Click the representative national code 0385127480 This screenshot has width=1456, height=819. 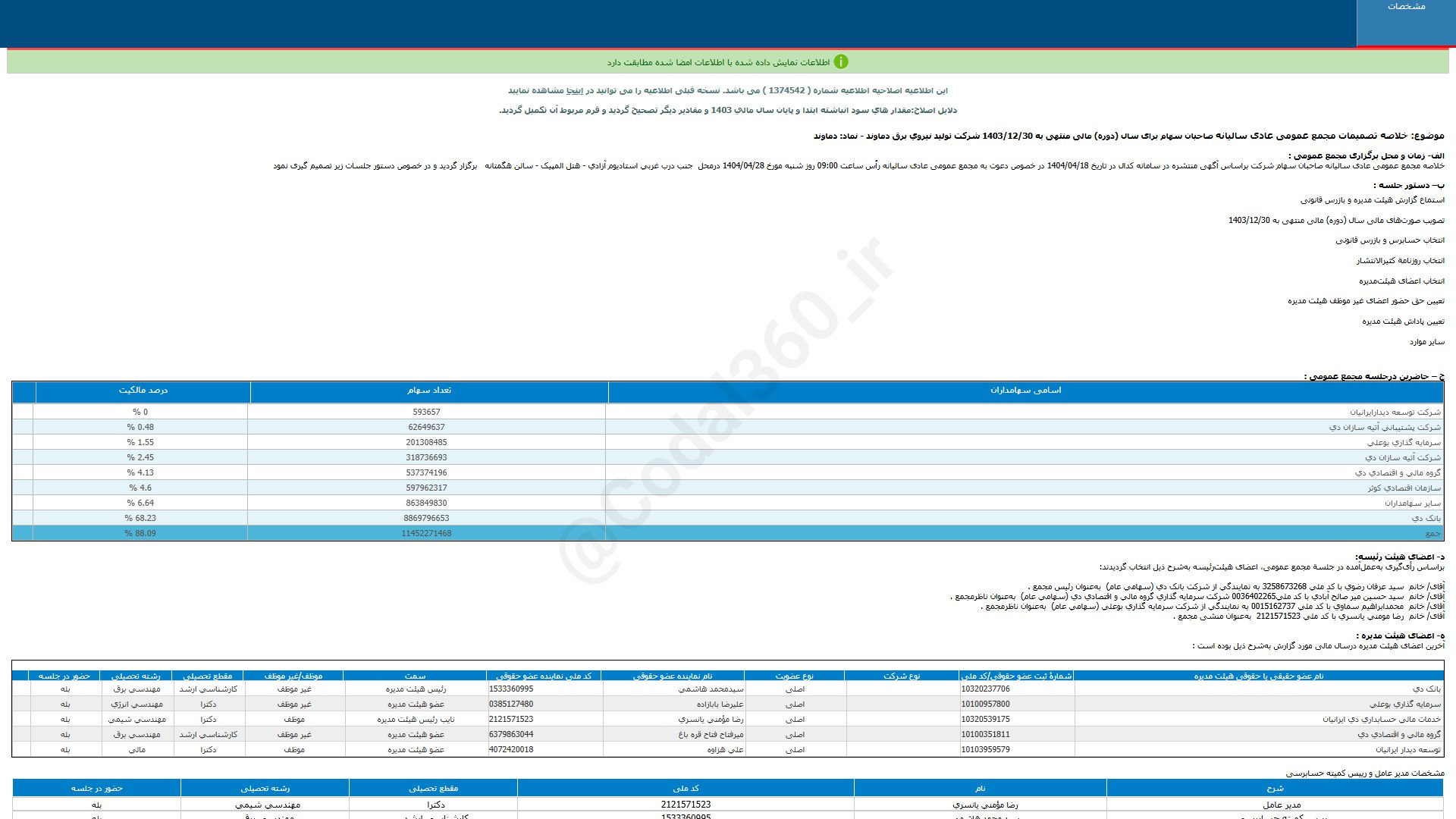coord(511,704)
